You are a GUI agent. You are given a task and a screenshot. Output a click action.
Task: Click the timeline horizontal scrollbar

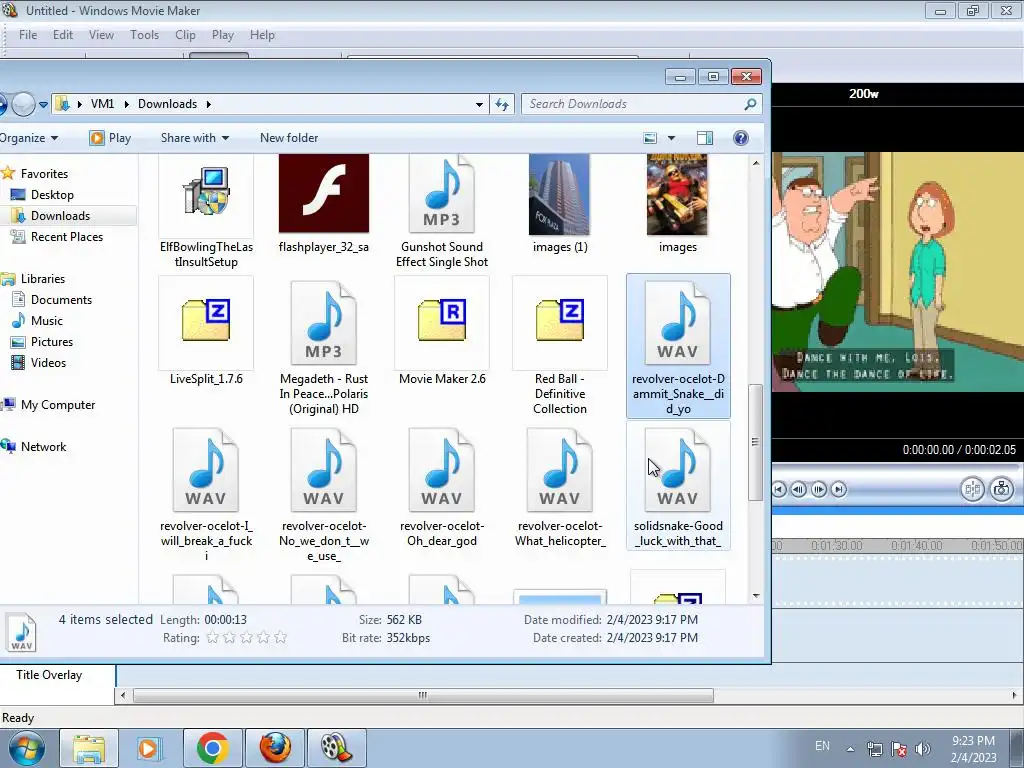(x=423, y=696)
